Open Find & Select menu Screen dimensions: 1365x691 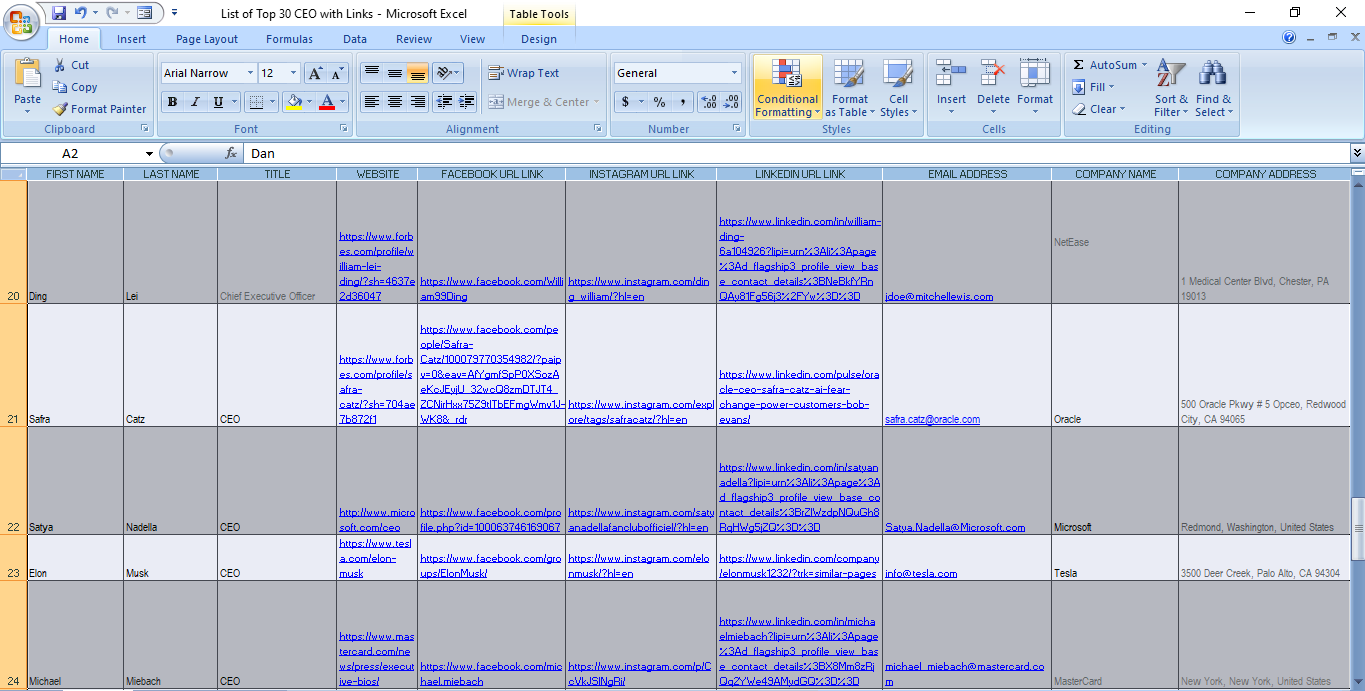(x=1213, y=88)
